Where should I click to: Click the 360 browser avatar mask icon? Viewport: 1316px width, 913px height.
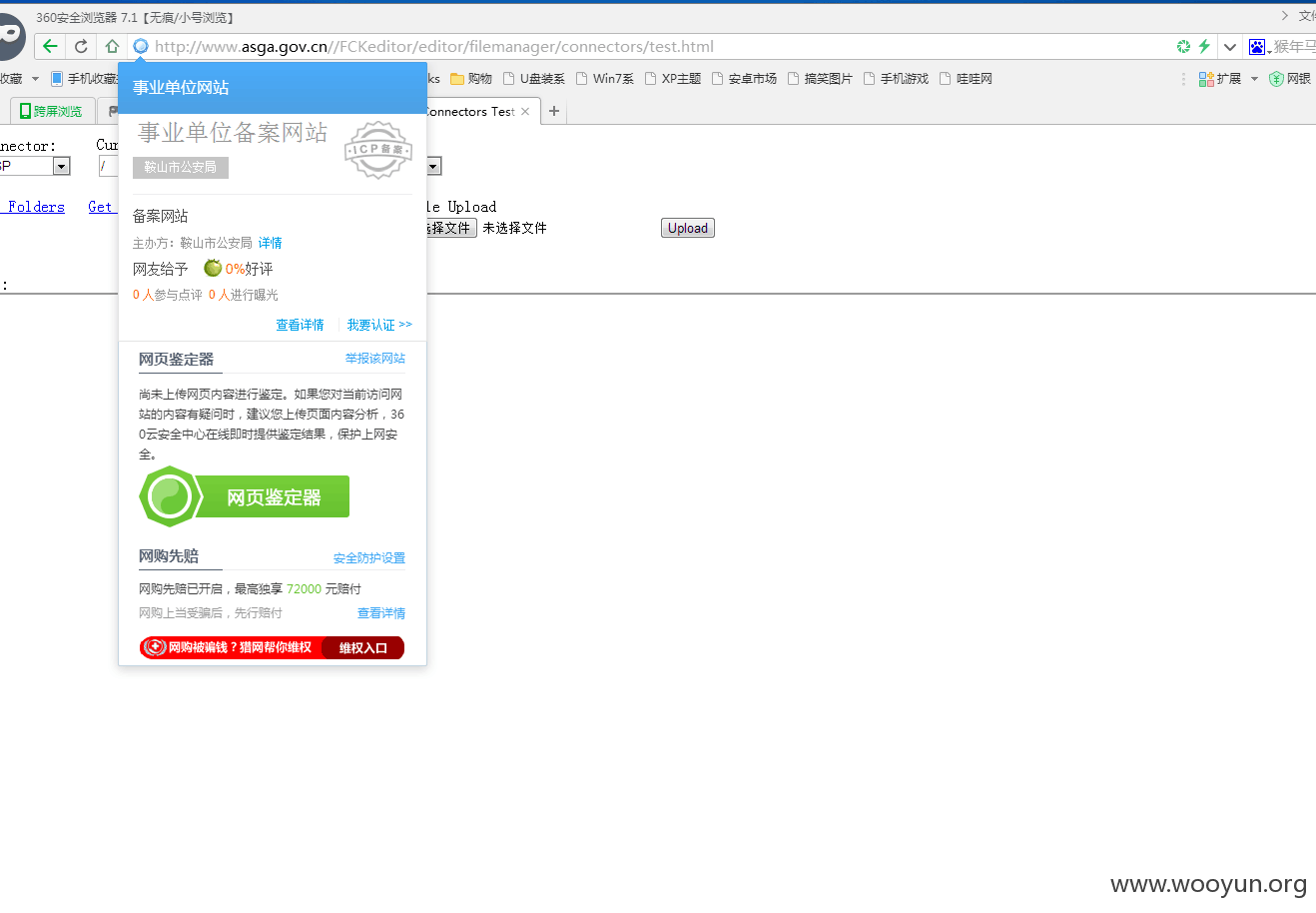tap(10, 38)
